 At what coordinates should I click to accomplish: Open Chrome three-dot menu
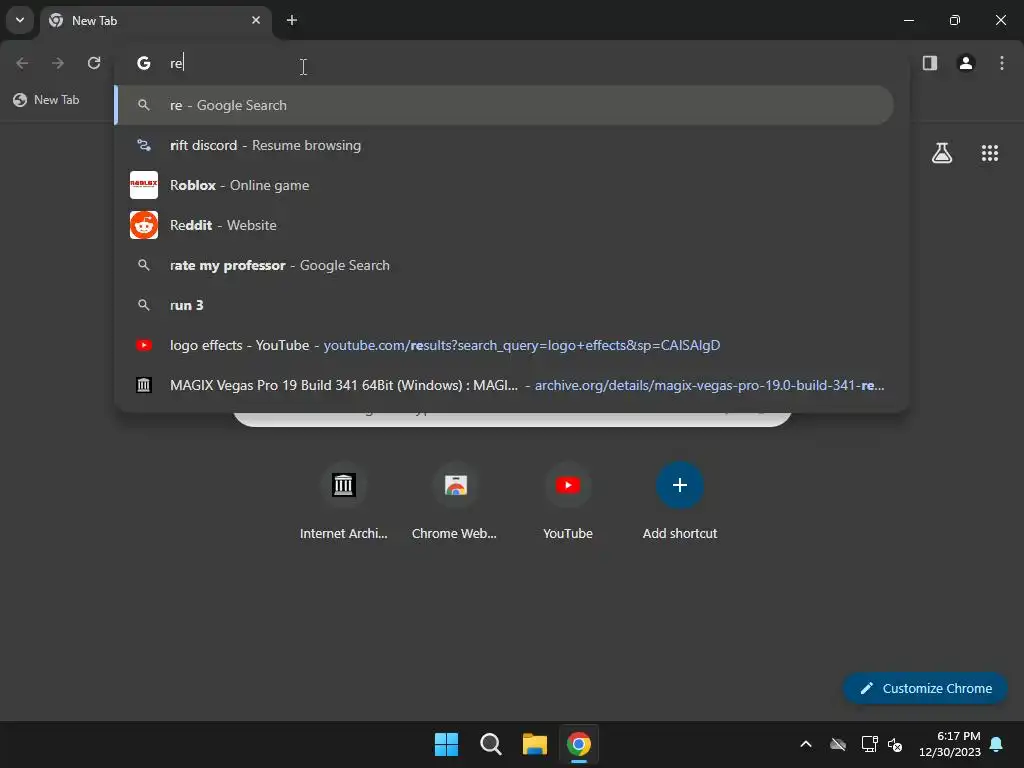coord(1002,63)
